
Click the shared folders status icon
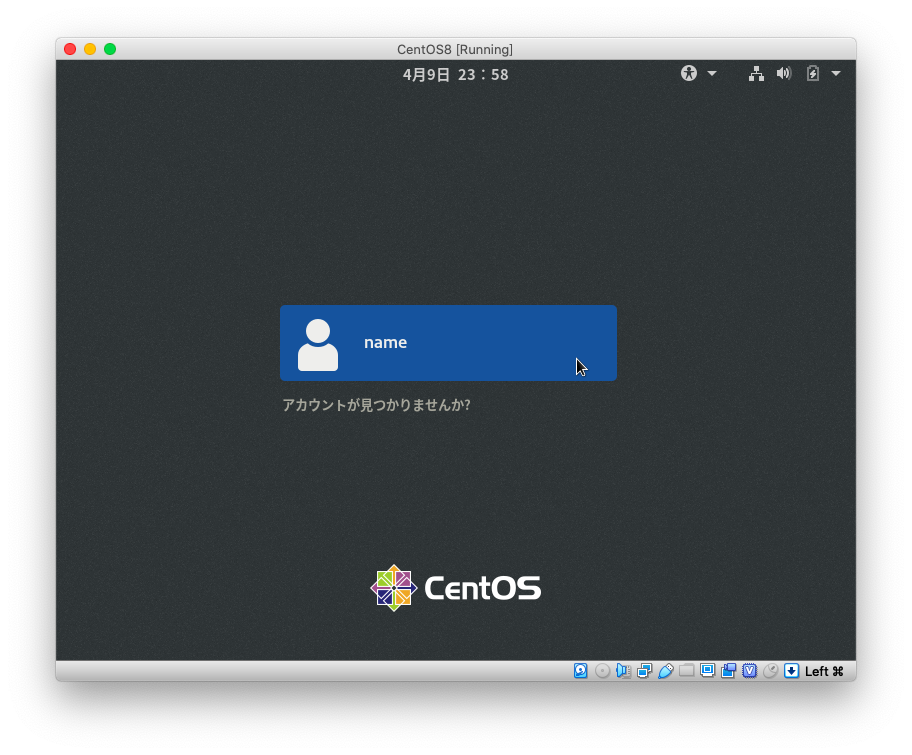pos(686,671)
